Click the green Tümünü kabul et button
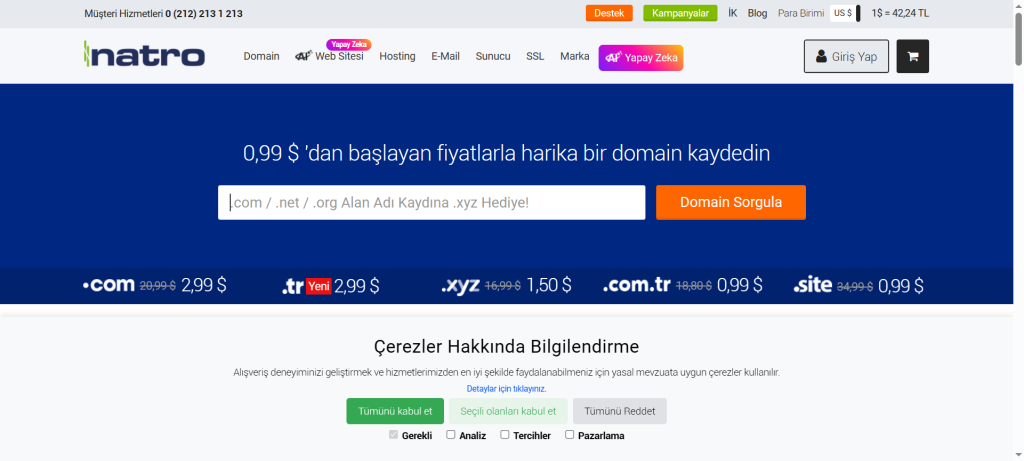Image resolution: width=1024 pixels, height=461 pixels. [x=394, y=411]
